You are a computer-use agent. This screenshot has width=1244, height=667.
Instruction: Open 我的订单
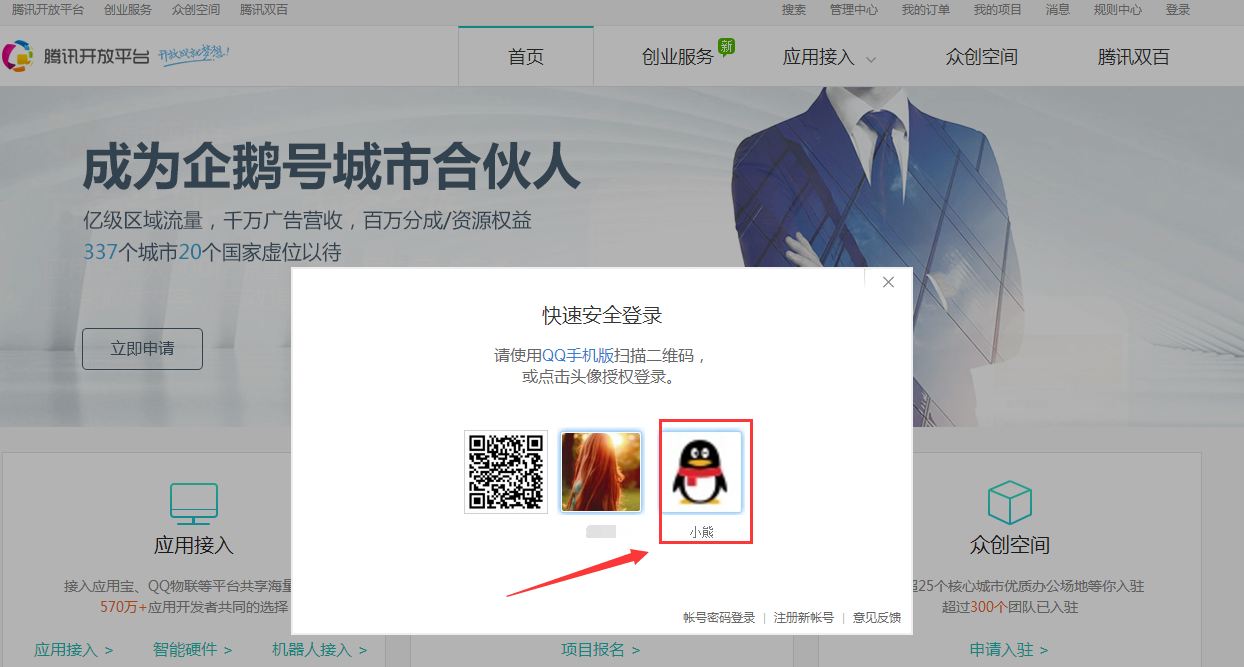926,10
